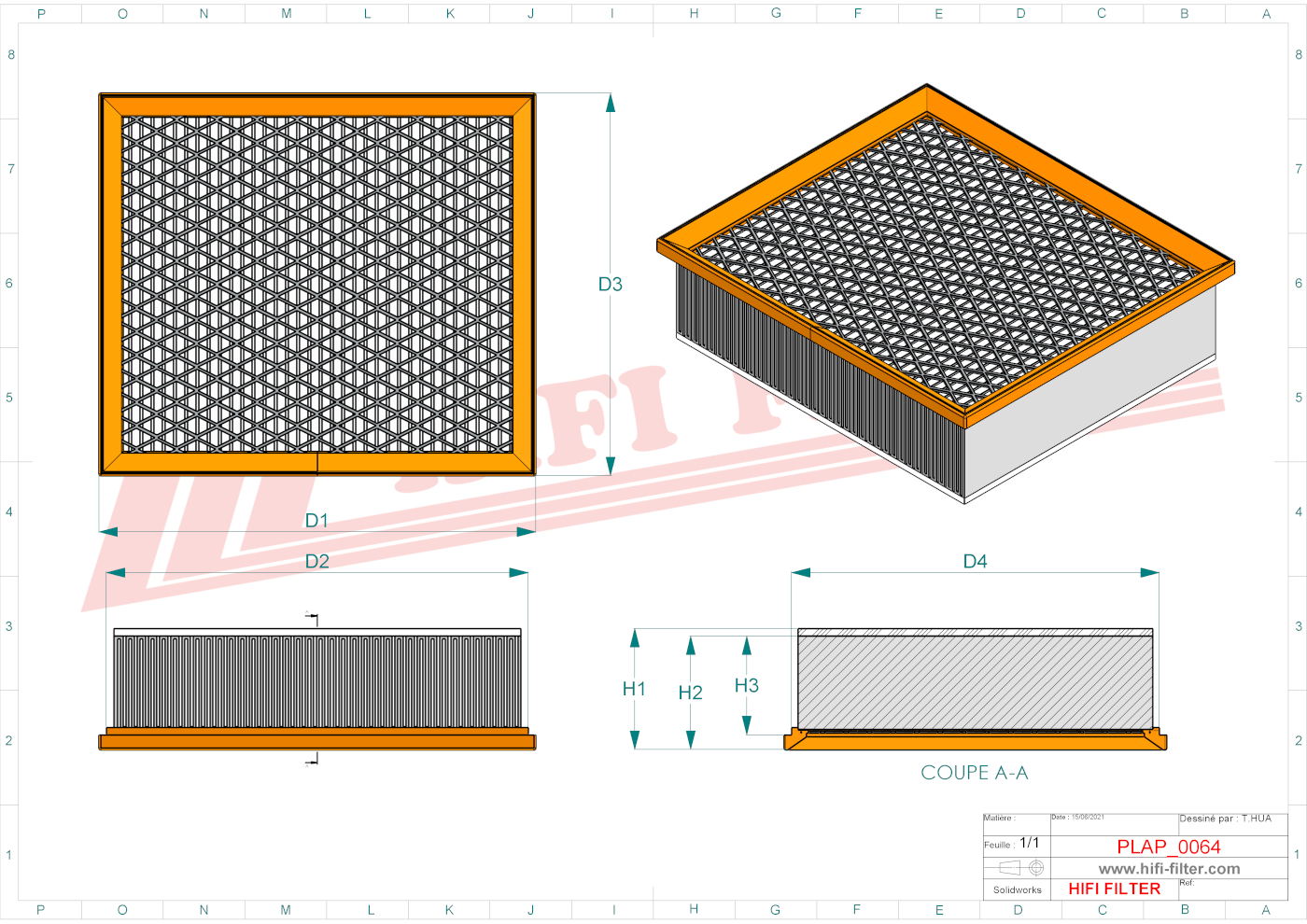Viewport: 1307px width, 924px height.
Task: Select the D3 dimension label
Action: pyautogui.click(x=610, y=285)
